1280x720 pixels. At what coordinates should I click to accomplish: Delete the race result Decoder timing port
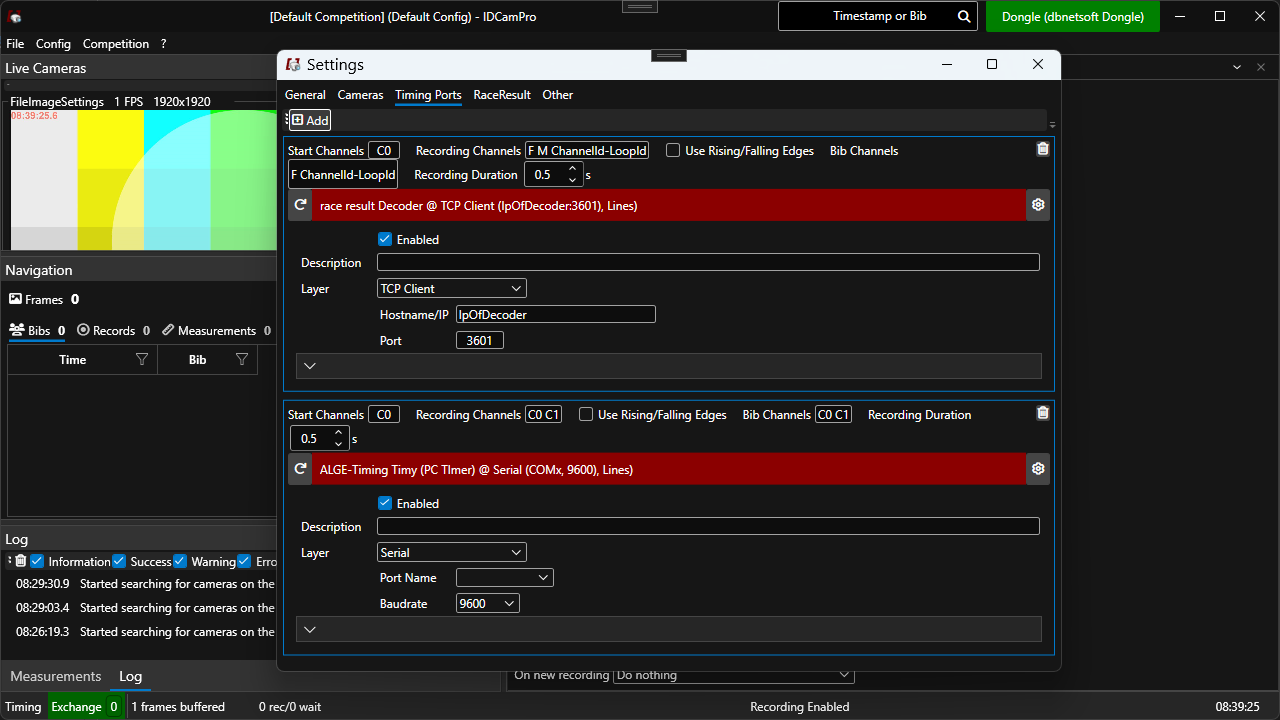pos(1043,149)
